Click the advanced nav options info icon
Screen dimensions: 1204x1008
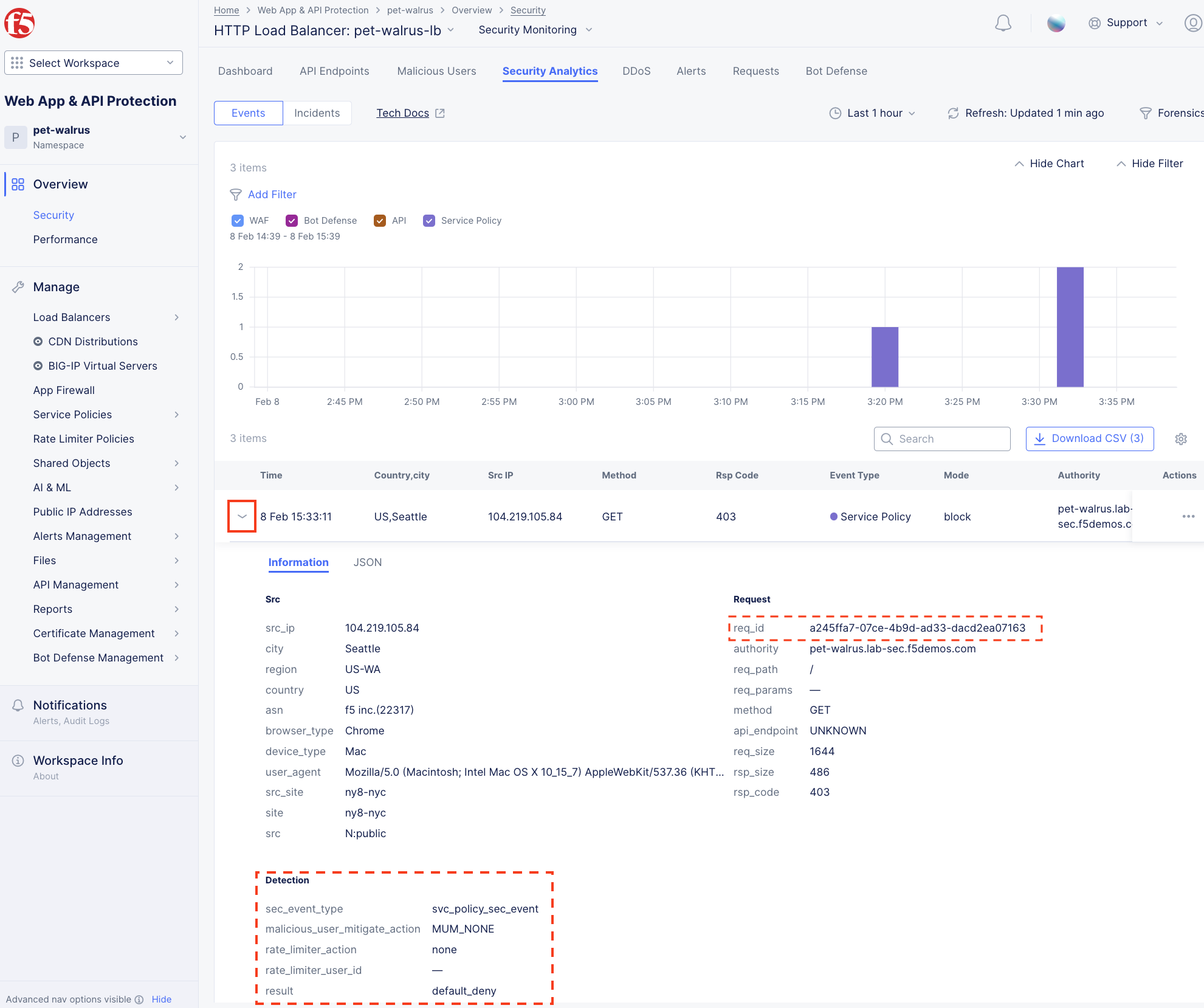139,999
